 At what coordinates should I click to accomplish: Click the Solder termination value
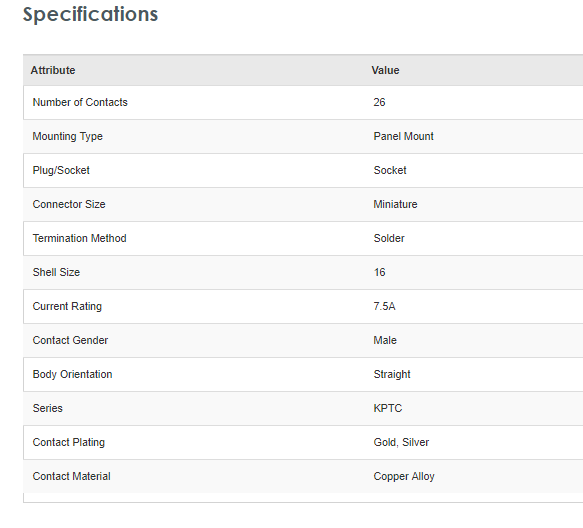pos(389,238)
